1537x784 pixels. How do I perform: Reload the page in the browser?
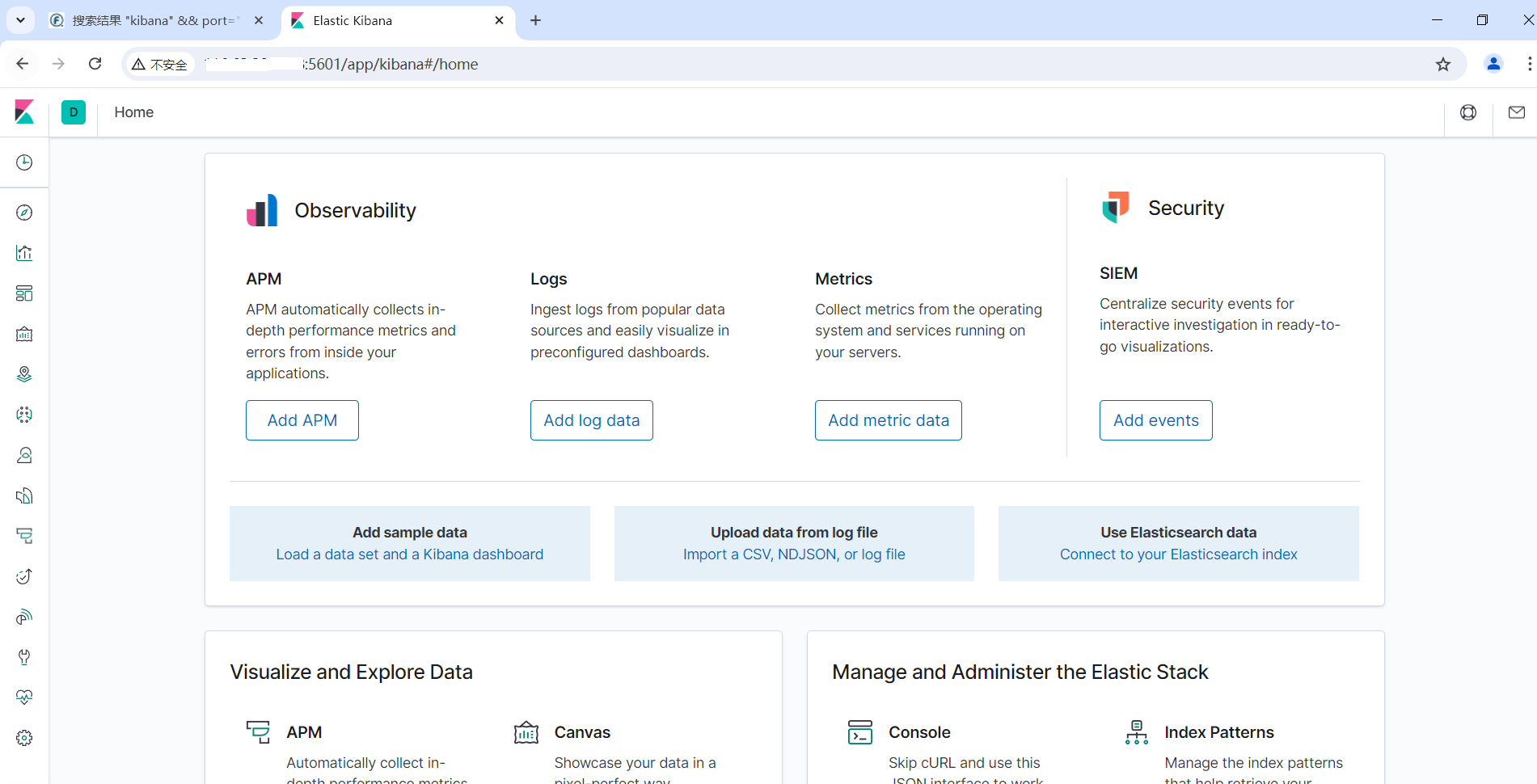[x=95, y=64]
